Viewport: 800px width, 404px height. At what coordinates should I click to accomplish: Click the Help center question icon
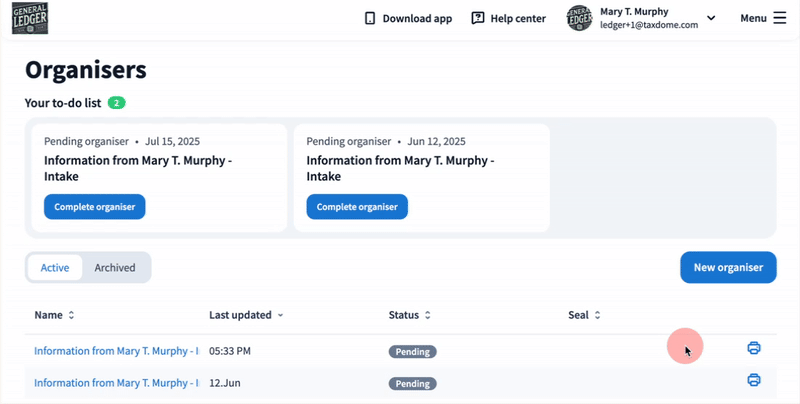pos(478,18)
